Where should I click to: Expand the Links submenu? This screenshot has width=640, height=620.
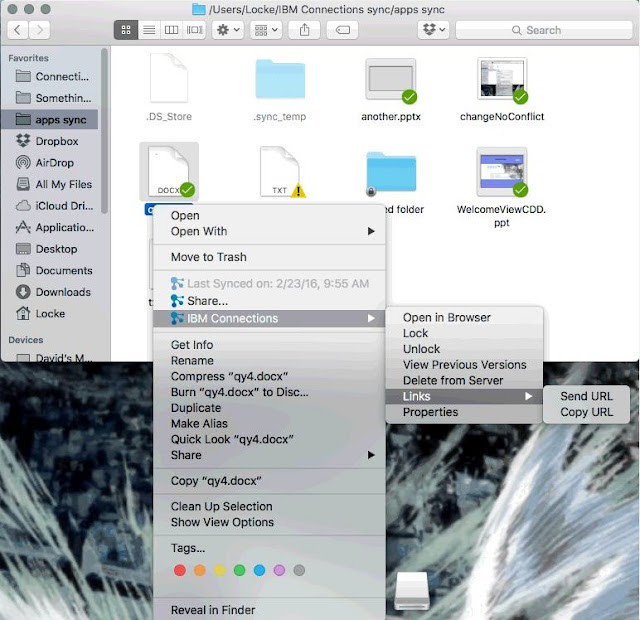pos(464,396)
